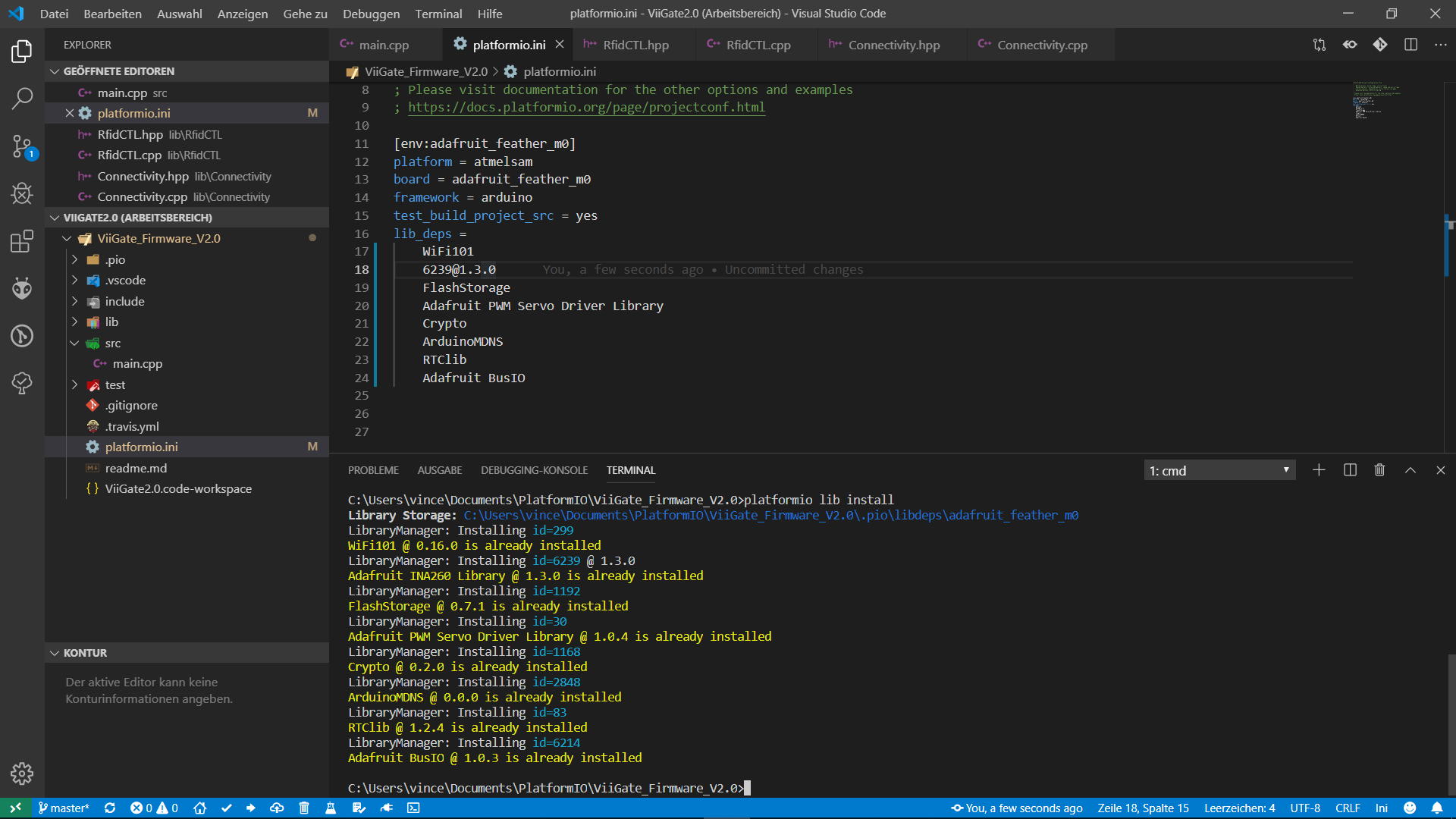1456x819 pixels.
Task: Run tests via the flask status bar icon
Action: pyautogui.click(x=331, y=808)
